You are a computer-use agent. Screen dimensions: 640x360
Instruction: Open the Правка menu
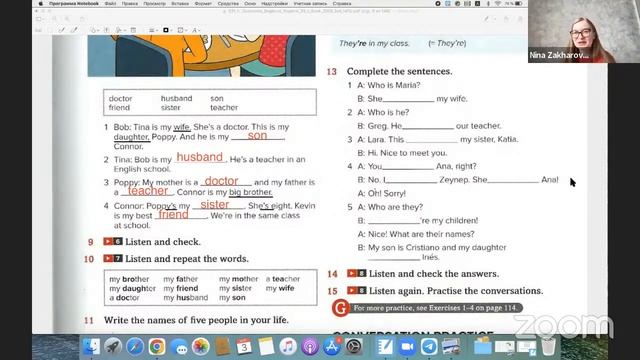coord(130,4)
